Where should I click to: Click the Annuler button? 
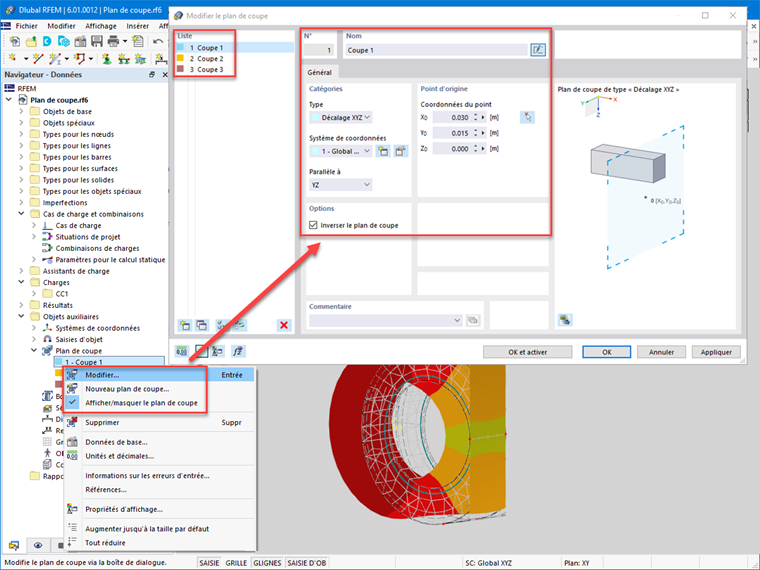click(x=661, y=352)
